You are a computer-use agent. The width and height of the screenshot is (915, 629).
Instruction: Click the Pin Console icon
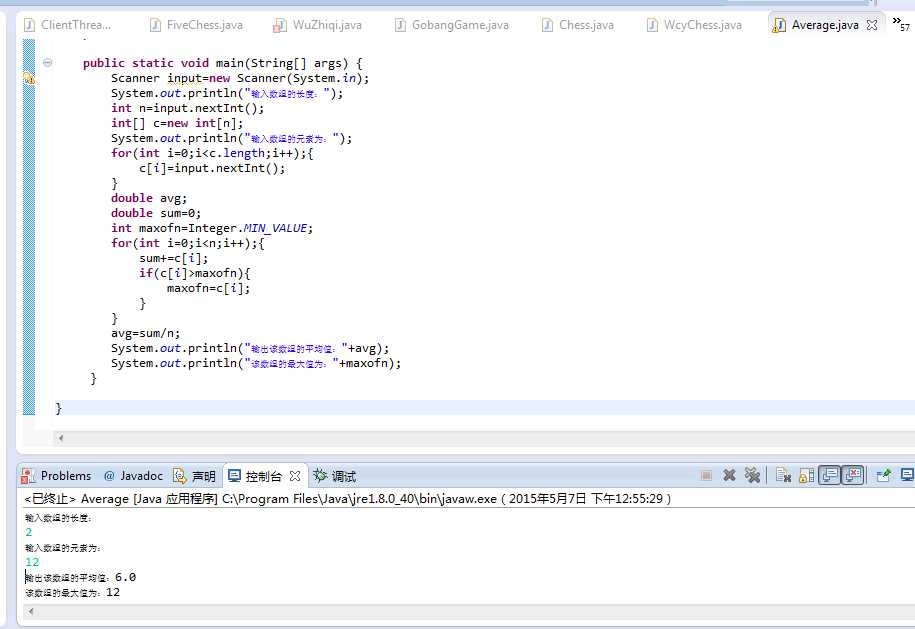click(883, 476)
